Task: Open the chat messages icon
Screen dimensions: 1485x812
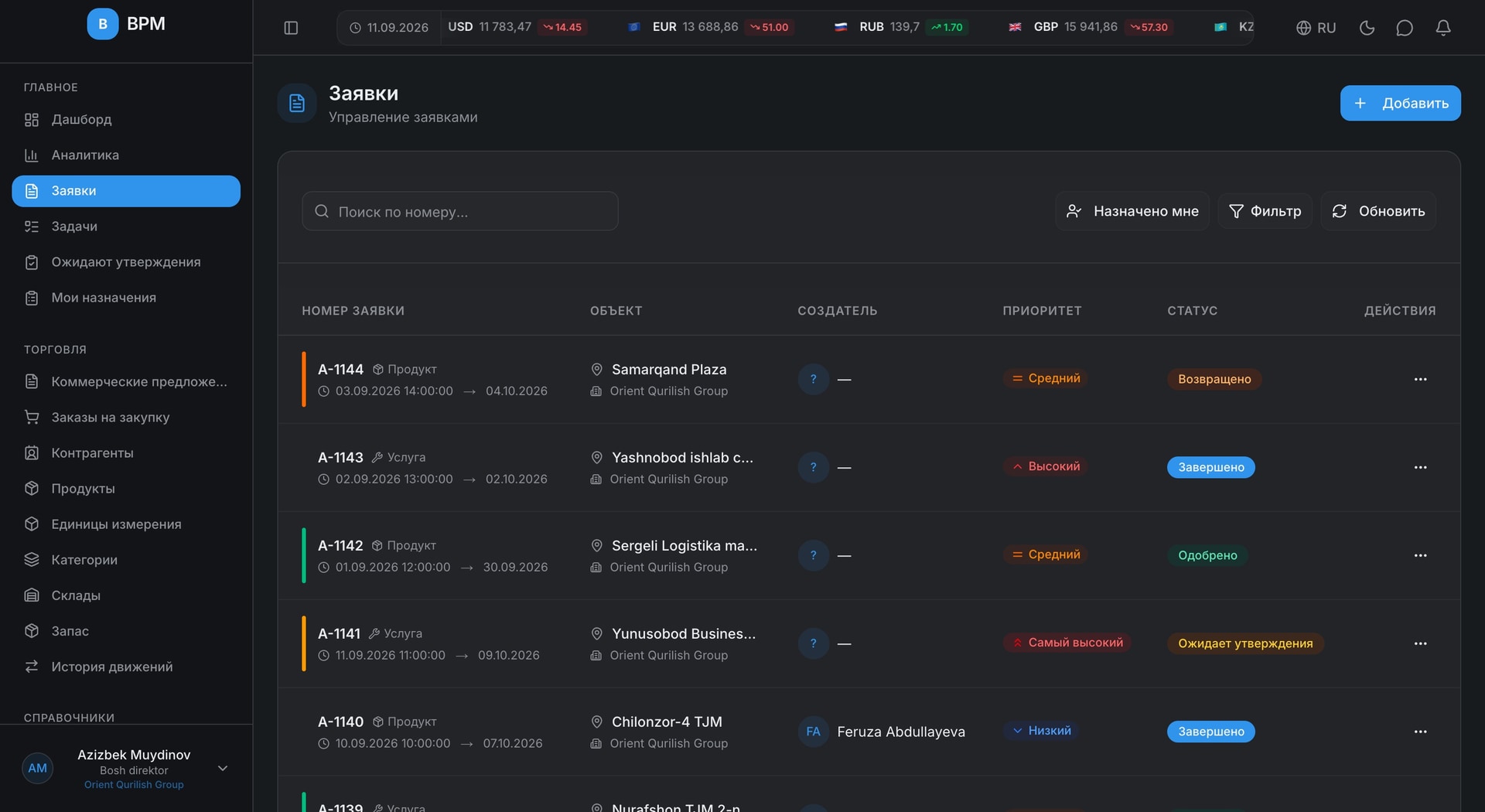Action: pos(1405,28)
